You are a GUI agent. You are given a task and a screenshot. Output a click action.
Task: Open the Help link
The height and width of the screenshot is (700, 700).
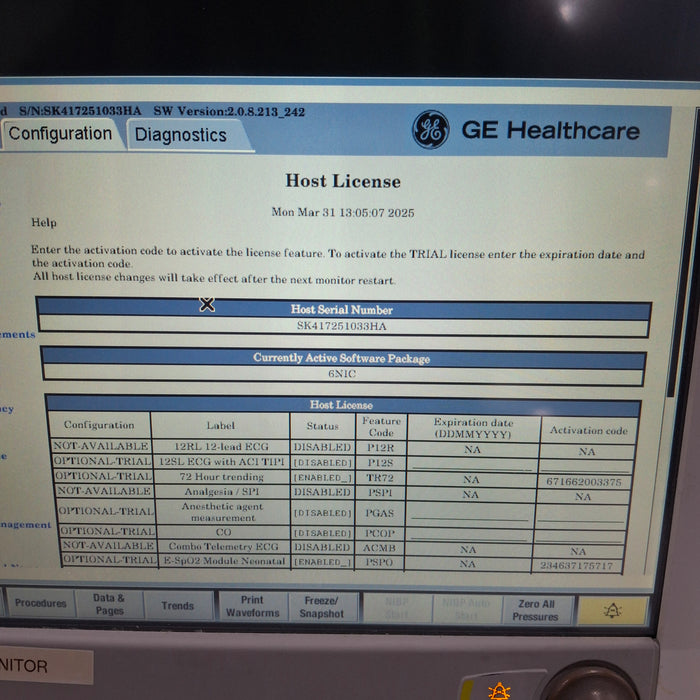(x=44, y=223)
